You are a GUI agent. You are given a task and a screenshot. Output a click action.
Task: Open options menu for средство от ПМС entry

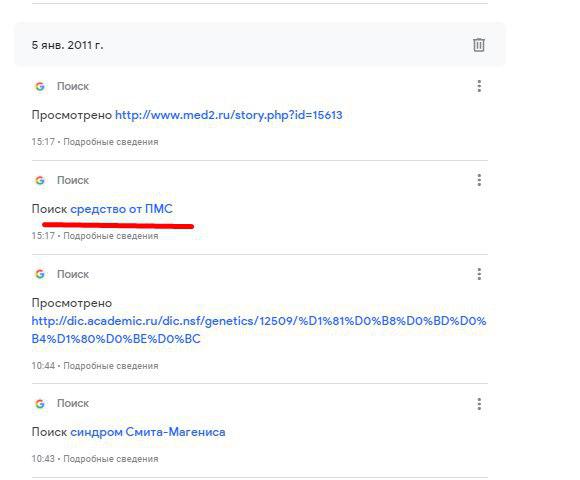click(x=479, y=180)
